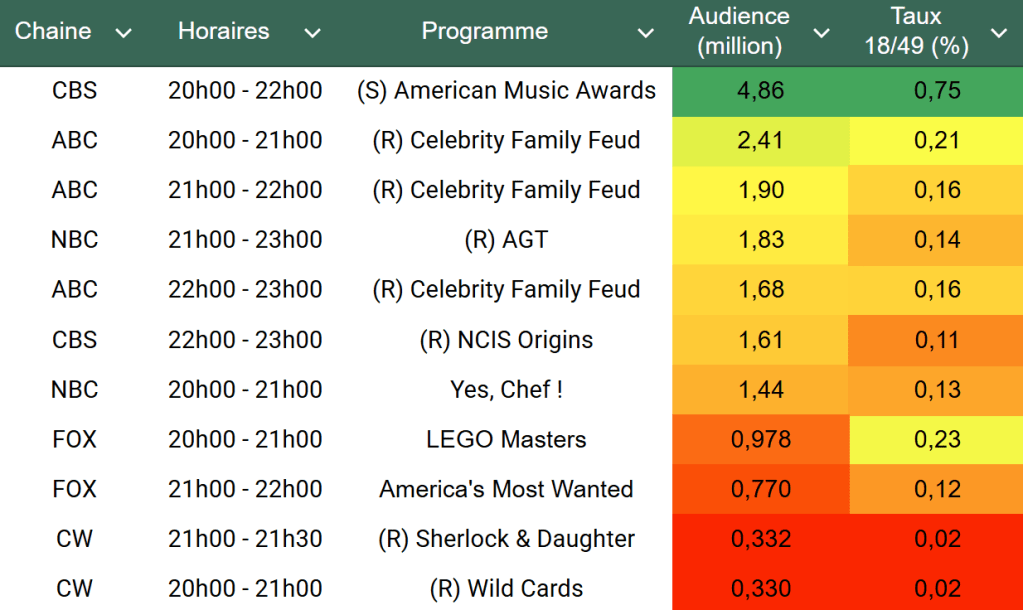Select the LEGO Masters programme cell

(x=506, y=439)
